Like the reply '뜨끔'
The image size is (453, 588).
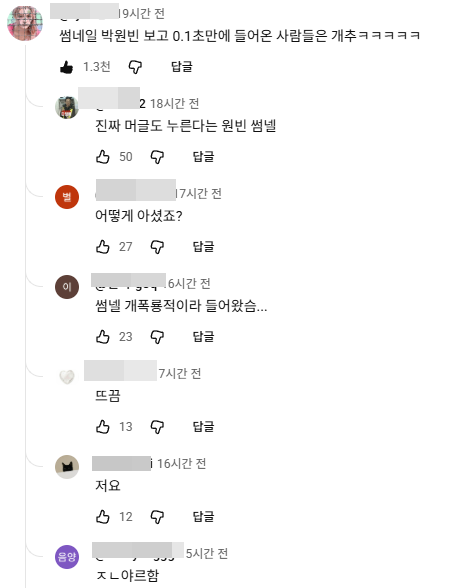pos(103,427)
